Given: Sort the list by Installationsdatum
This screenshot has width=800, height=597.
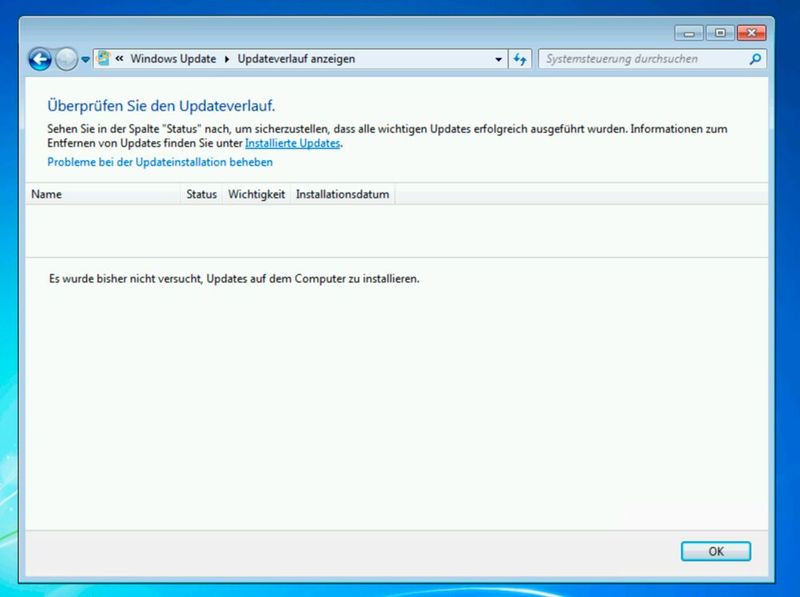Looking at the screenshot, I should [x=341, y=194].
